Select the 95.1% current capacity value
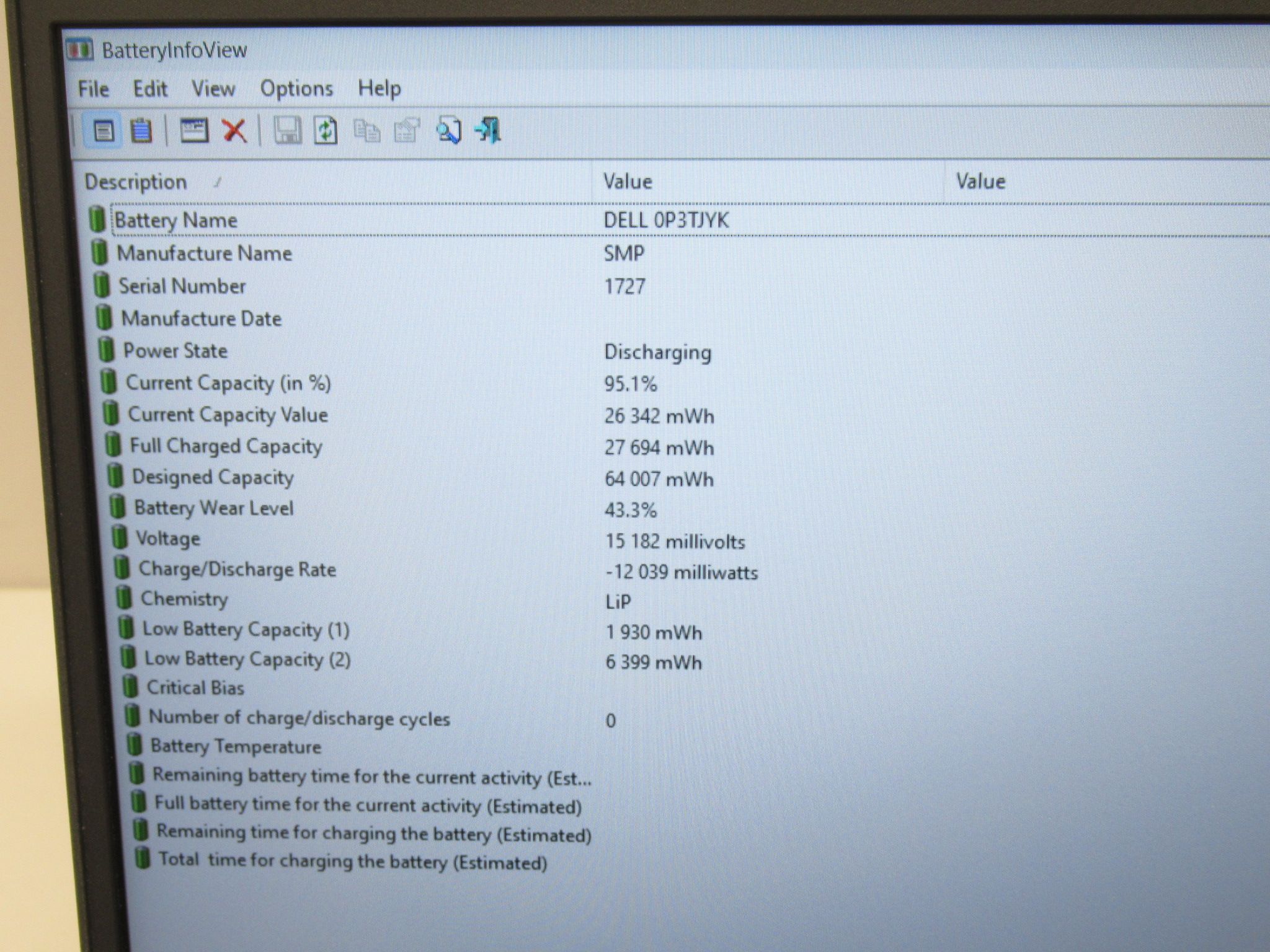 [x=631, y=384]
